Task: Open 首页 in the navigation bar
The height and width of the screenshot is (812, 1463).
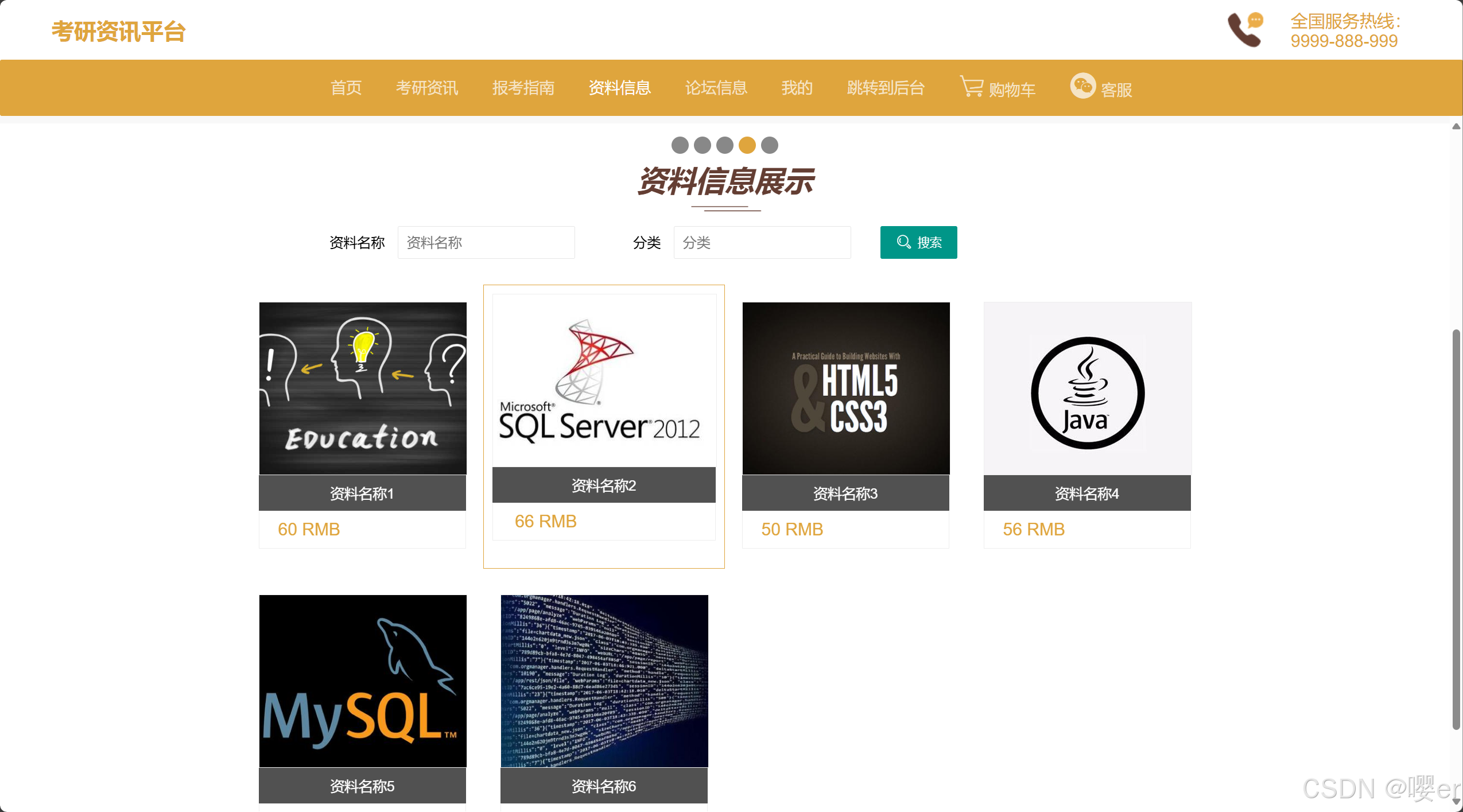Action: 346,88
